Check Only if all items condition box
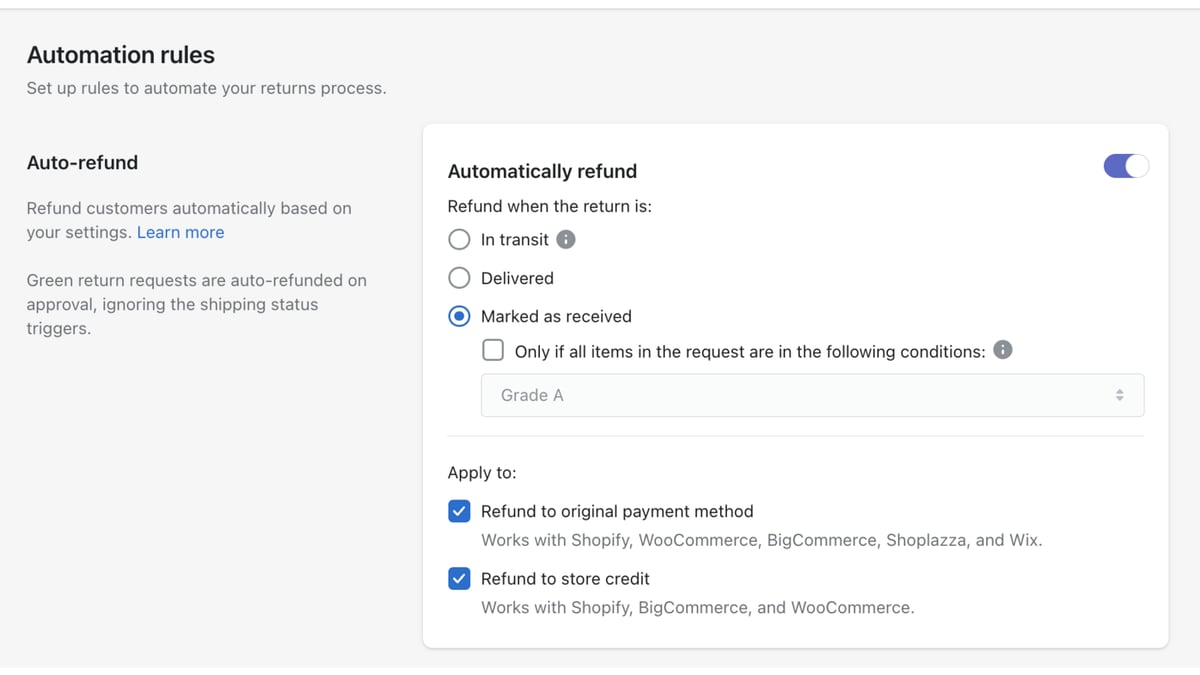The width and height of the screenshot is (1200, 675). (493, 350)
